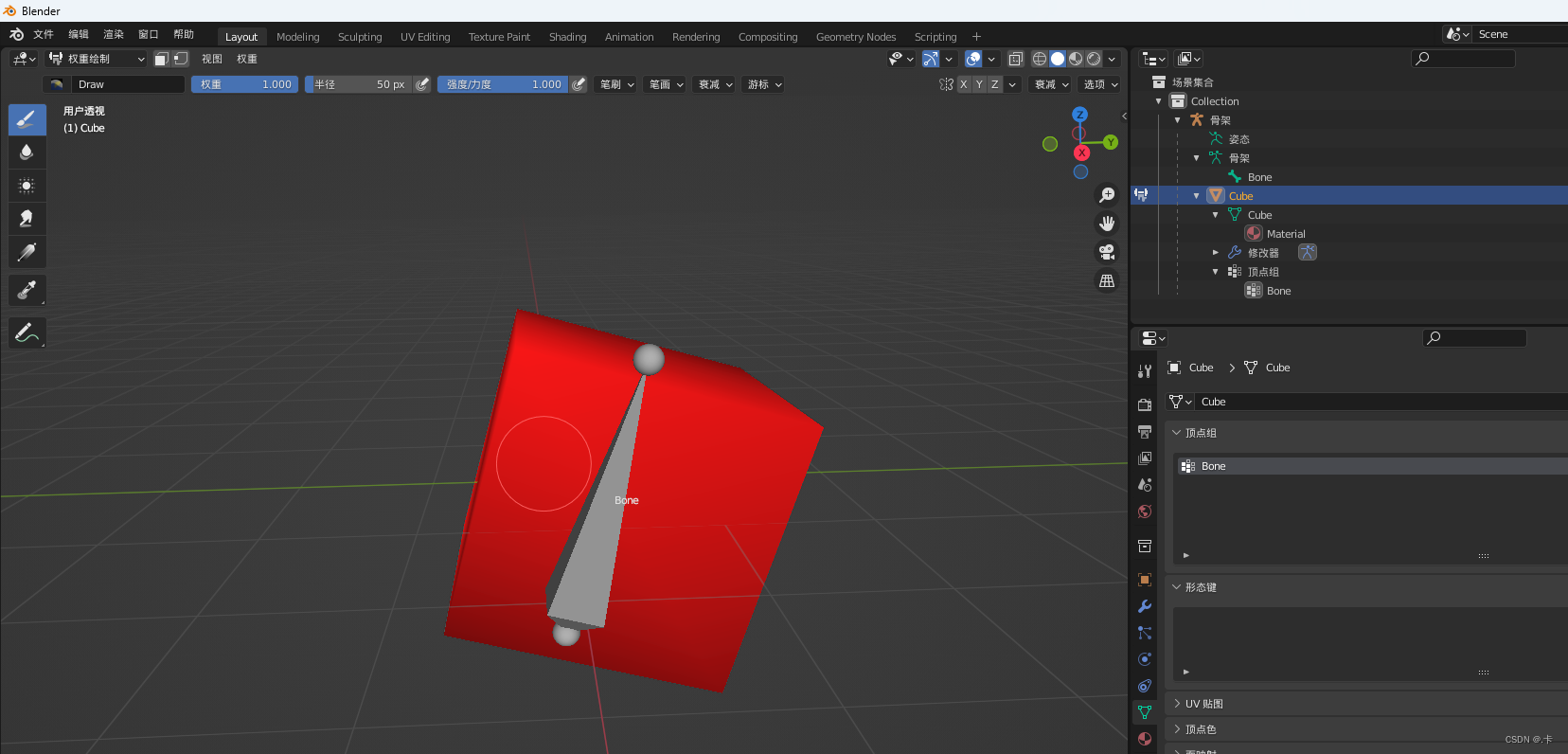Image resolution: width=1568 pixels, height=754 pixels.
Task: Select the Sample Weight eyedropper tool
Action: point(27,290)
